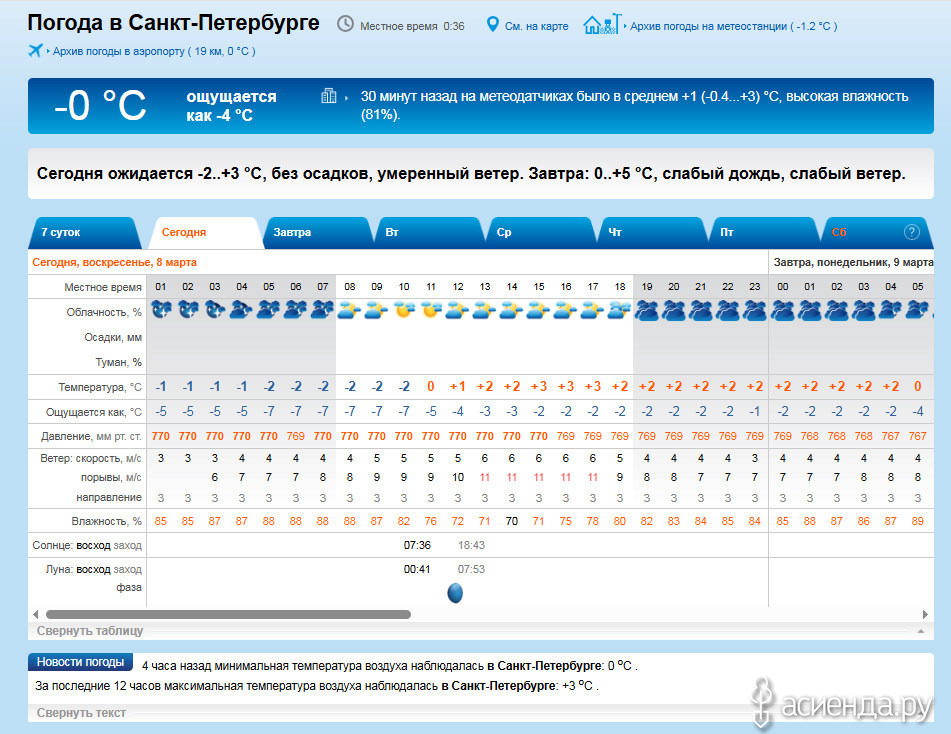Click the cloud icon at hour 19

(647, 311)
